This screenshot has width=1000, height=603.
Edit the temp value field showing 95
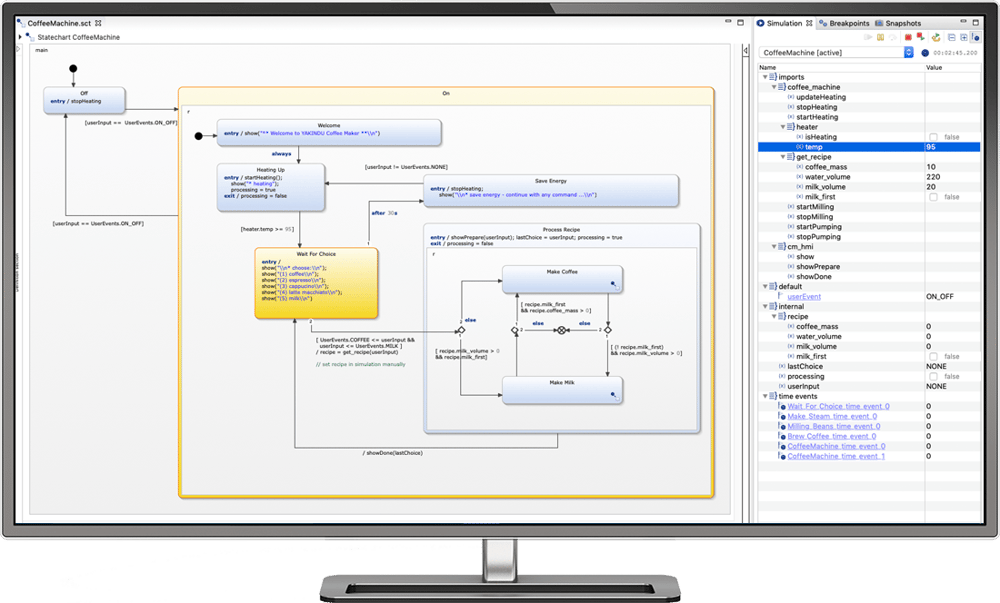click(940, 147)
